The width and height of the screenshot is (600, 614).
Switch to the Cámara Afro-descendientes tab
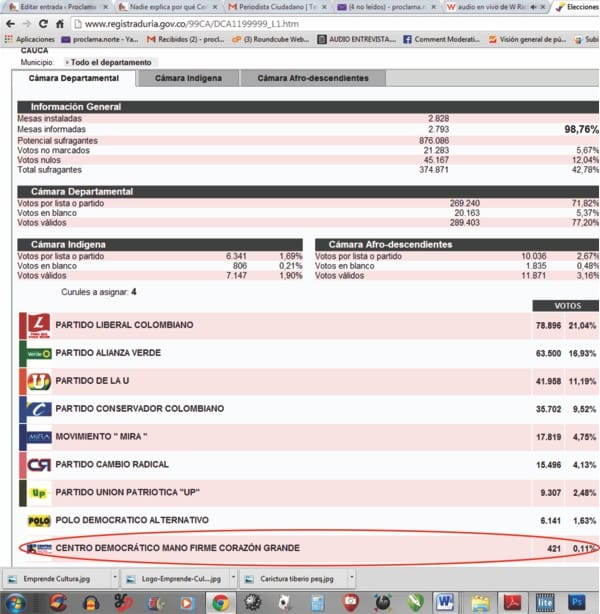(x=313, y=78)
